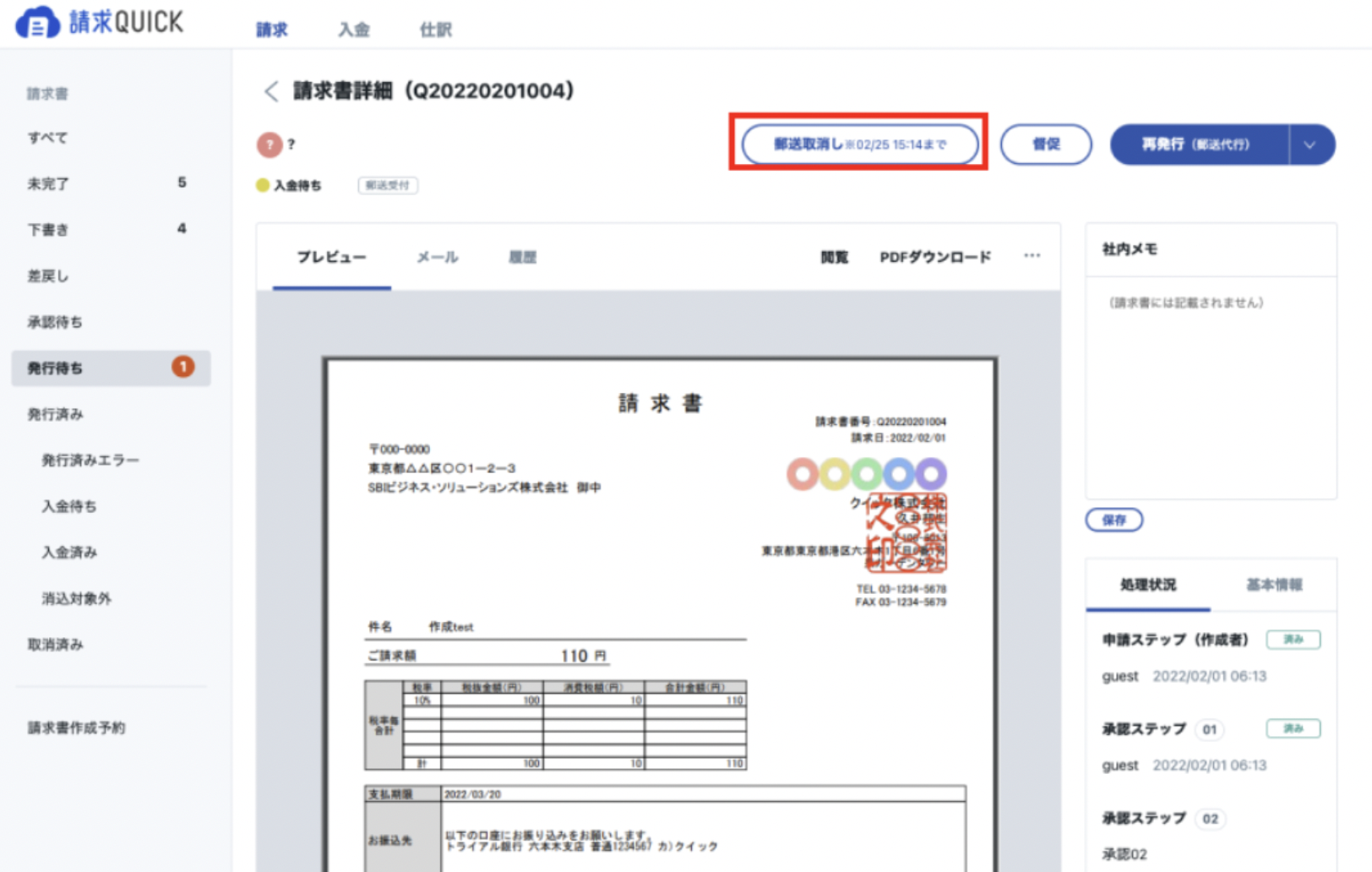The width and height of the screenshot is (1372, 872).
Task: Click the 保存 button under memo
Action: coord(1114,520)
